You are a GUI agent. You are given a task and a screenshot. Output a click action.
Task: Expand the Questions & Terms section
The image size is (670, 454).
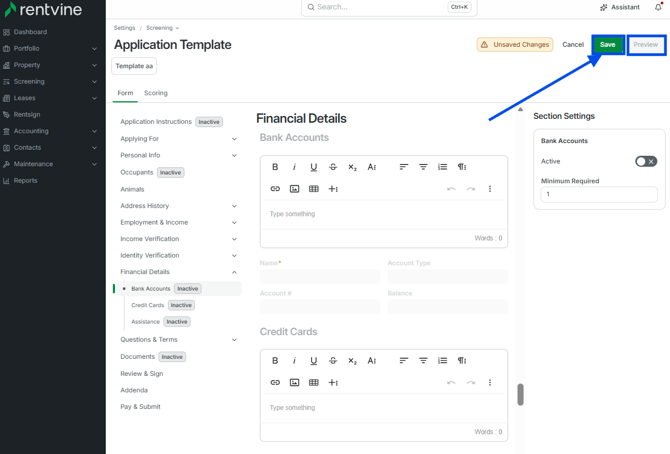point(234,339)
